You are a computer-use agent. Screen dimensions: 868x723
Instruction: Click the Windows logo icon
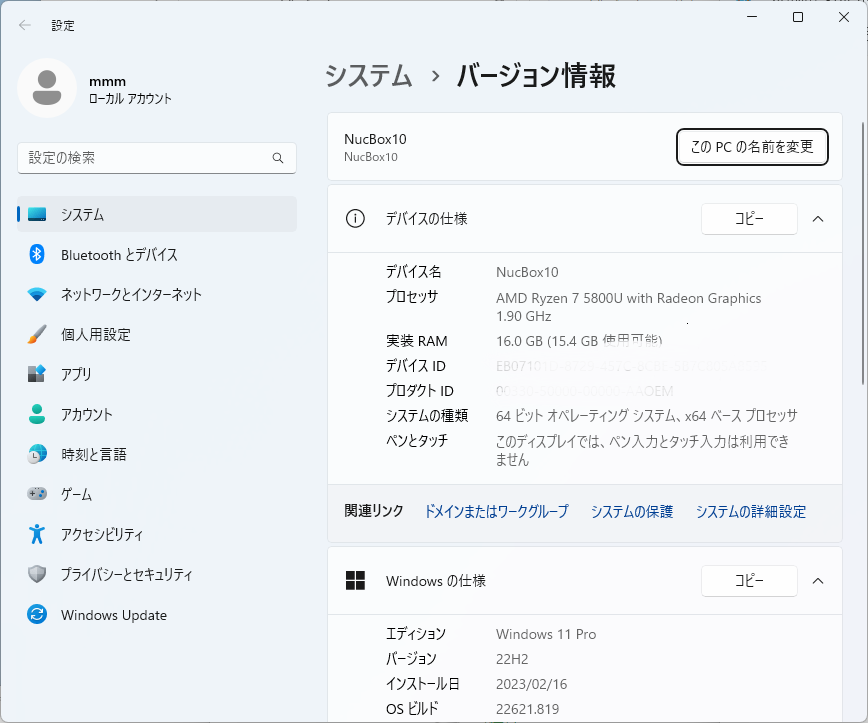[x=355, y=581]
